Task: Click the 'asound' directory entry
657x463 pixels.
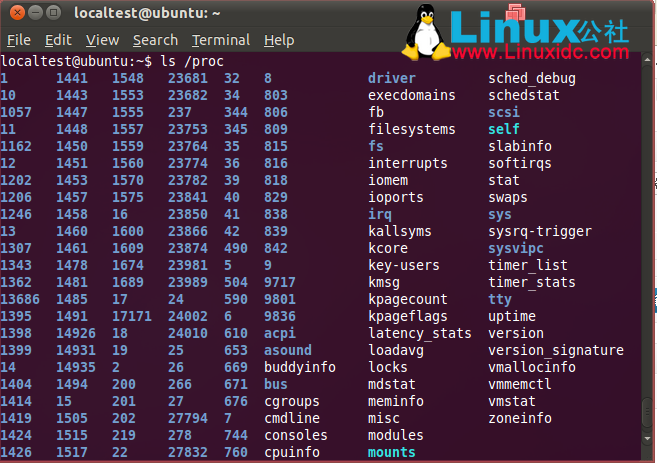Action: (288, 350)
